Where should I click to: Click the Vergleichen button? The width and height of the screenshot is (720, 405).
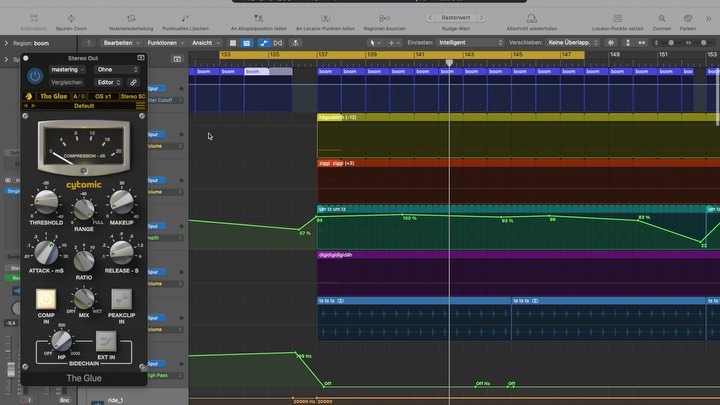tap(68, 82)
